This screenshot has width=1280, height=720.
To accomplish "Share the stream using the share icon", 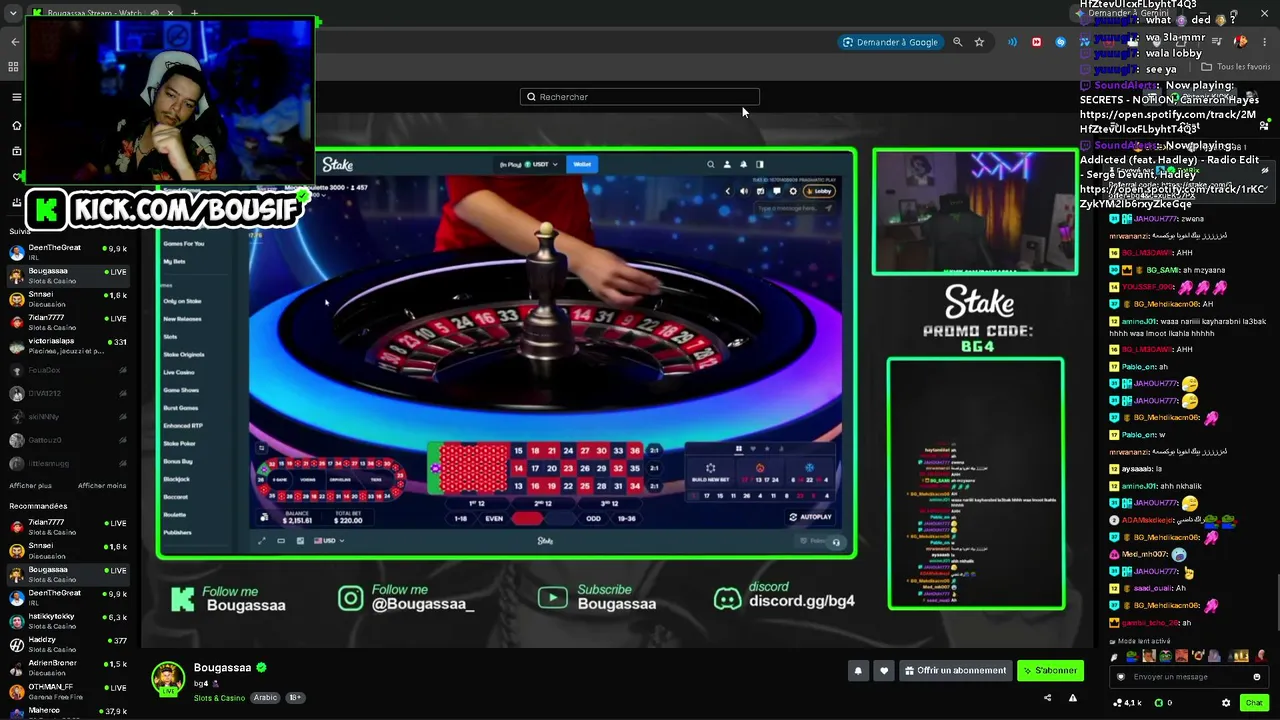I will 1047,698.
